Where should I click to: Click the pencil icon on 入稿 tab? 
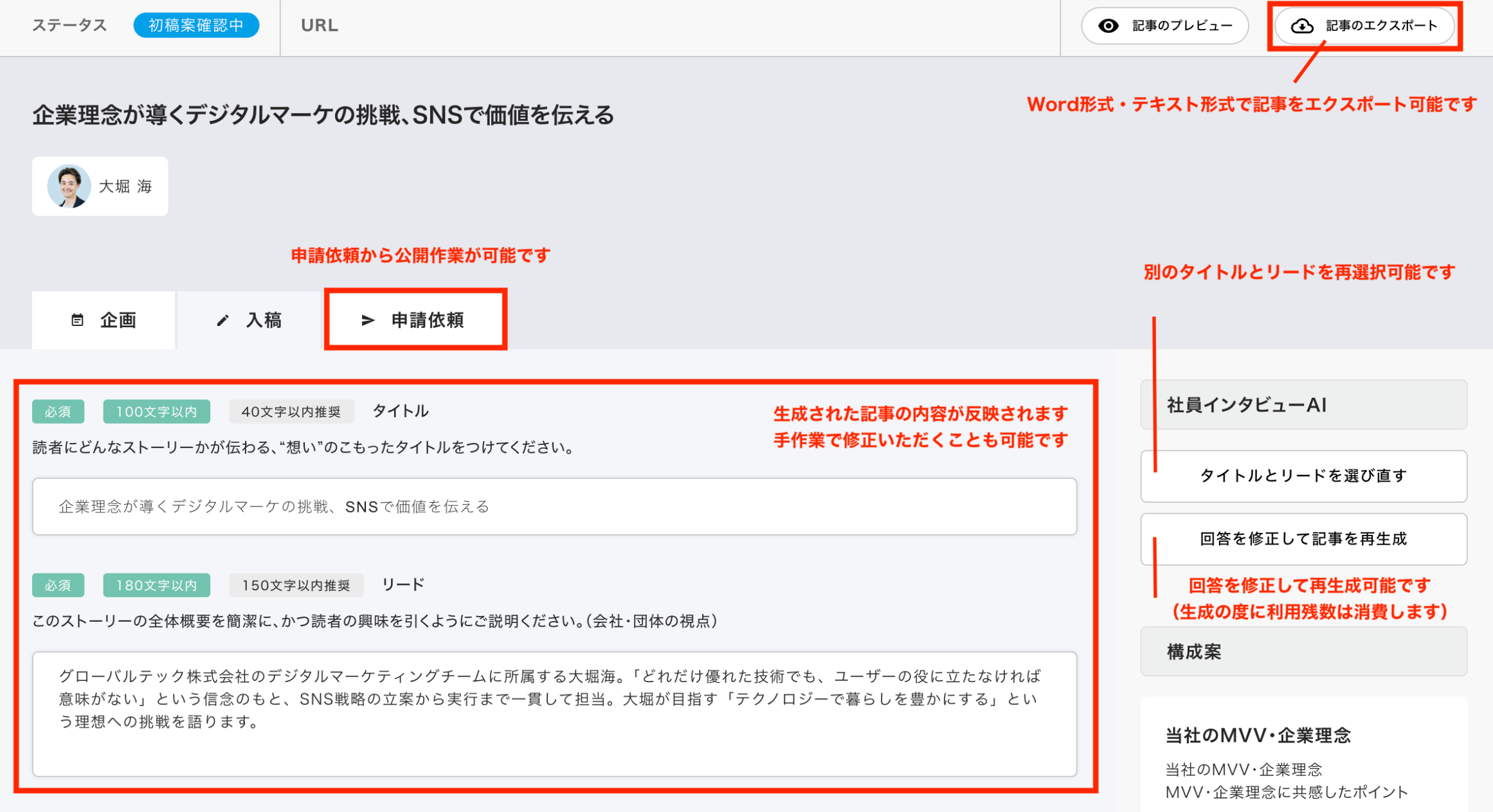pyautogui.click(x=222, y=320)
